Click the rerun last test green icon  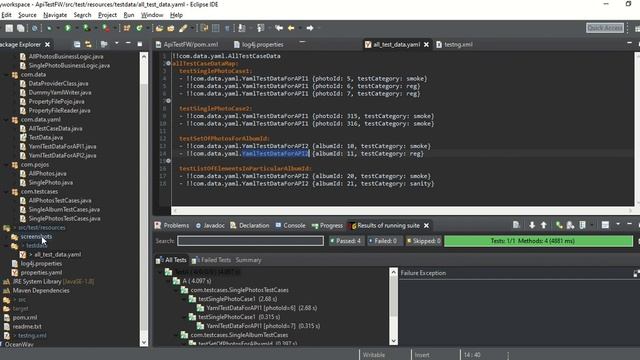tap(558, 225)
